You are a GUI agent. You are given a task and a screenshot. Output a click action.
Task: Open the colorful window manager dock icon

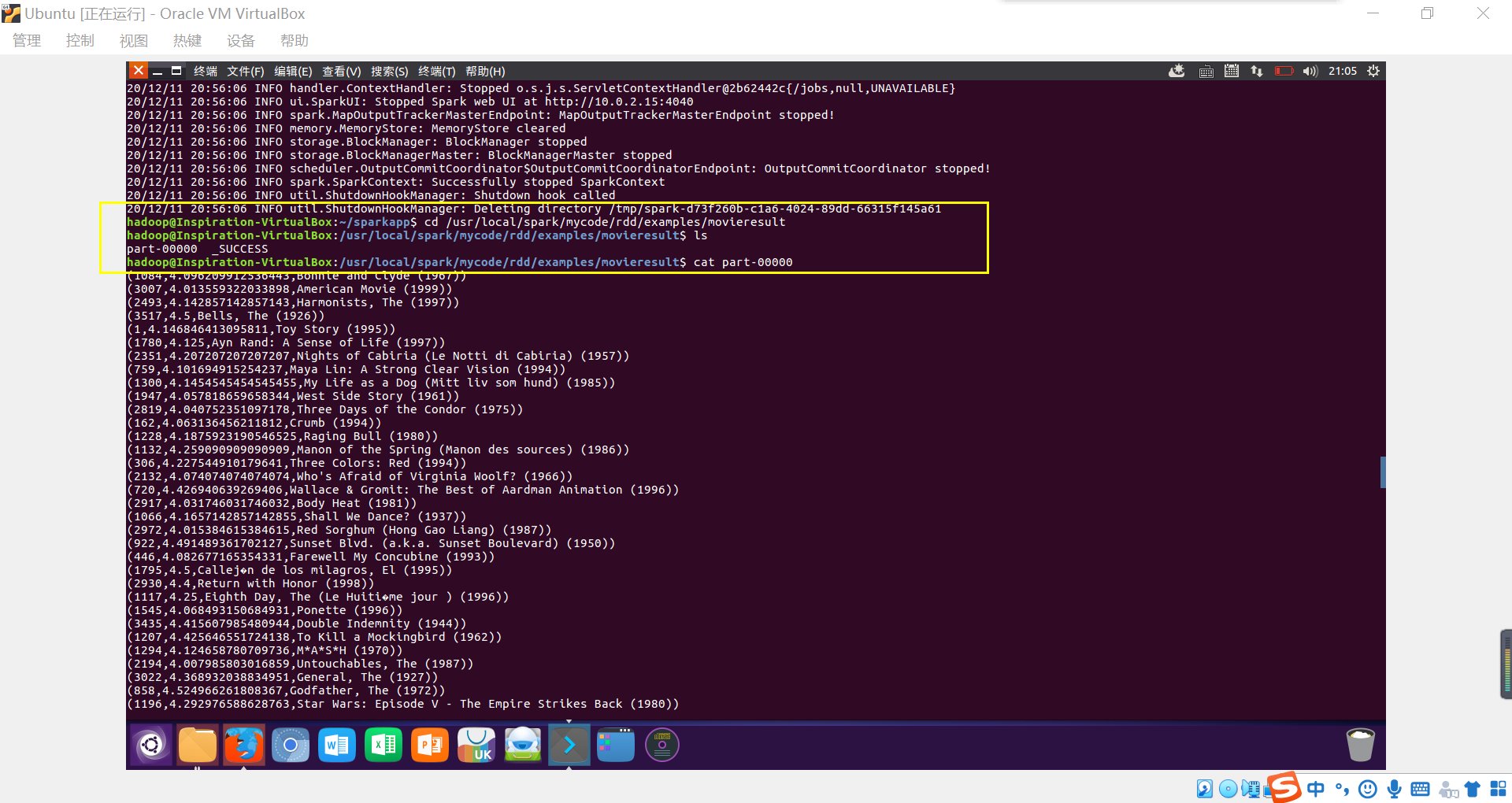click(616, 745)
